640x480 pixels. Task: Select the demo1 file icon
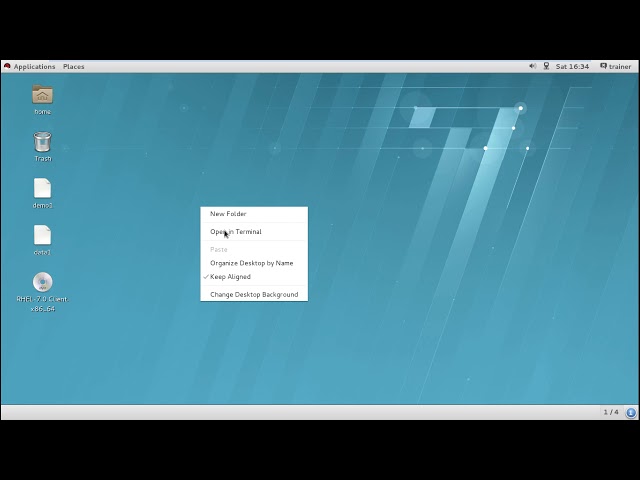click(x=42, y=189)
